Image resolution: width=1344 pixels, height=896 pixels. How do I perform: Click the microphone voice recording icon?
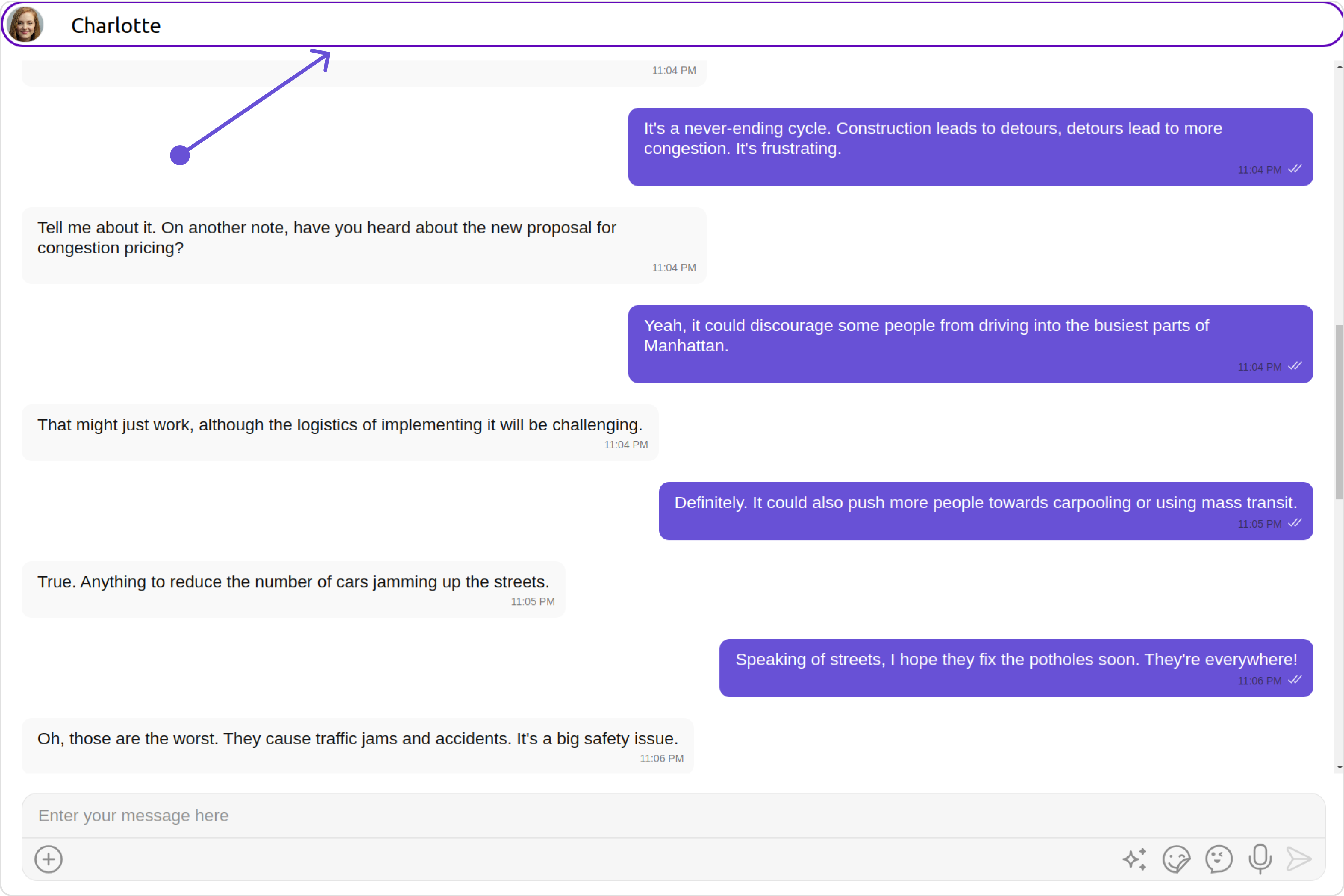(x=1260, y=859)
